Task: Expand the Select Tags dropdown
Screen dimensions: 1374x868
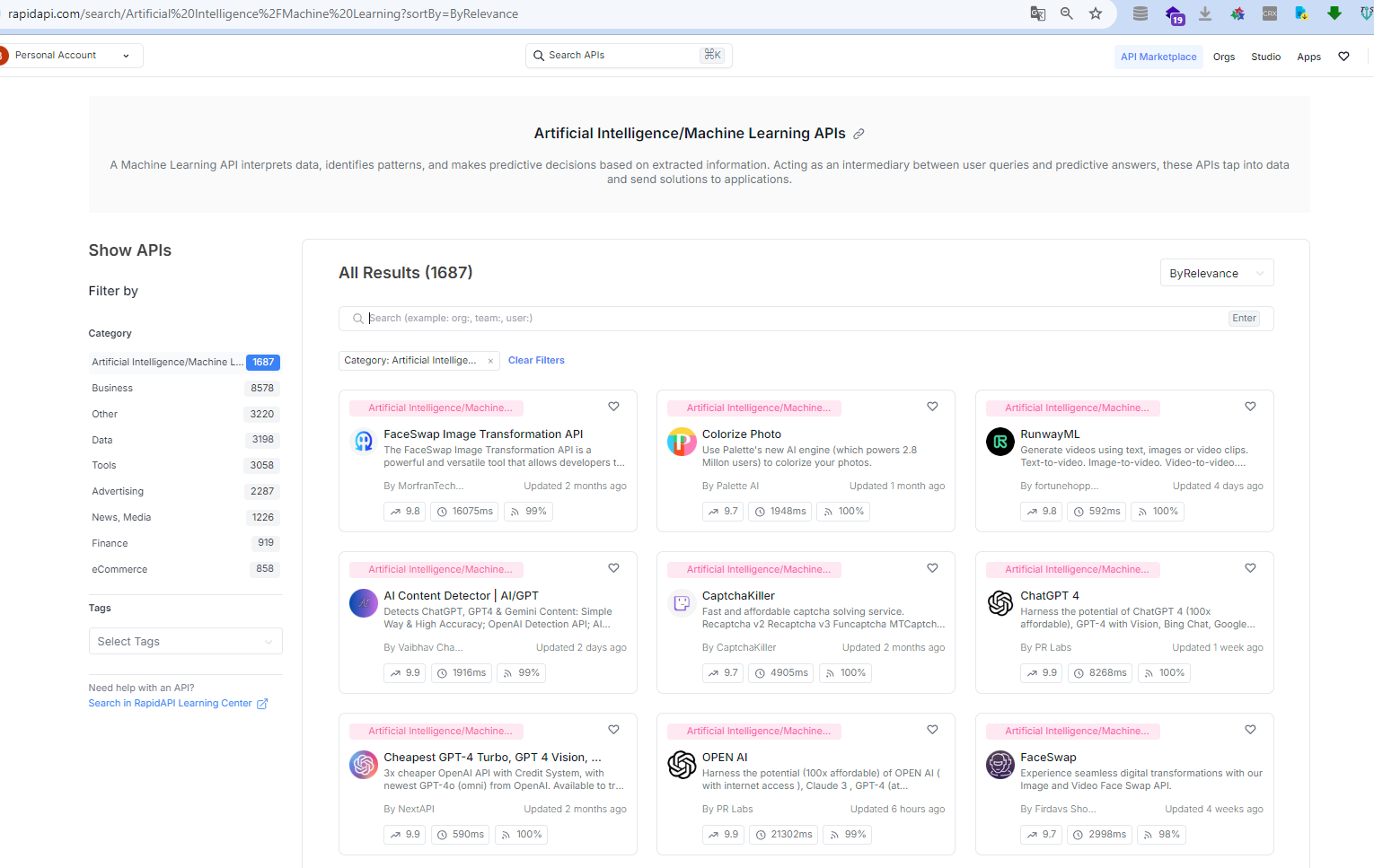Action: click(x=185, y=642)
